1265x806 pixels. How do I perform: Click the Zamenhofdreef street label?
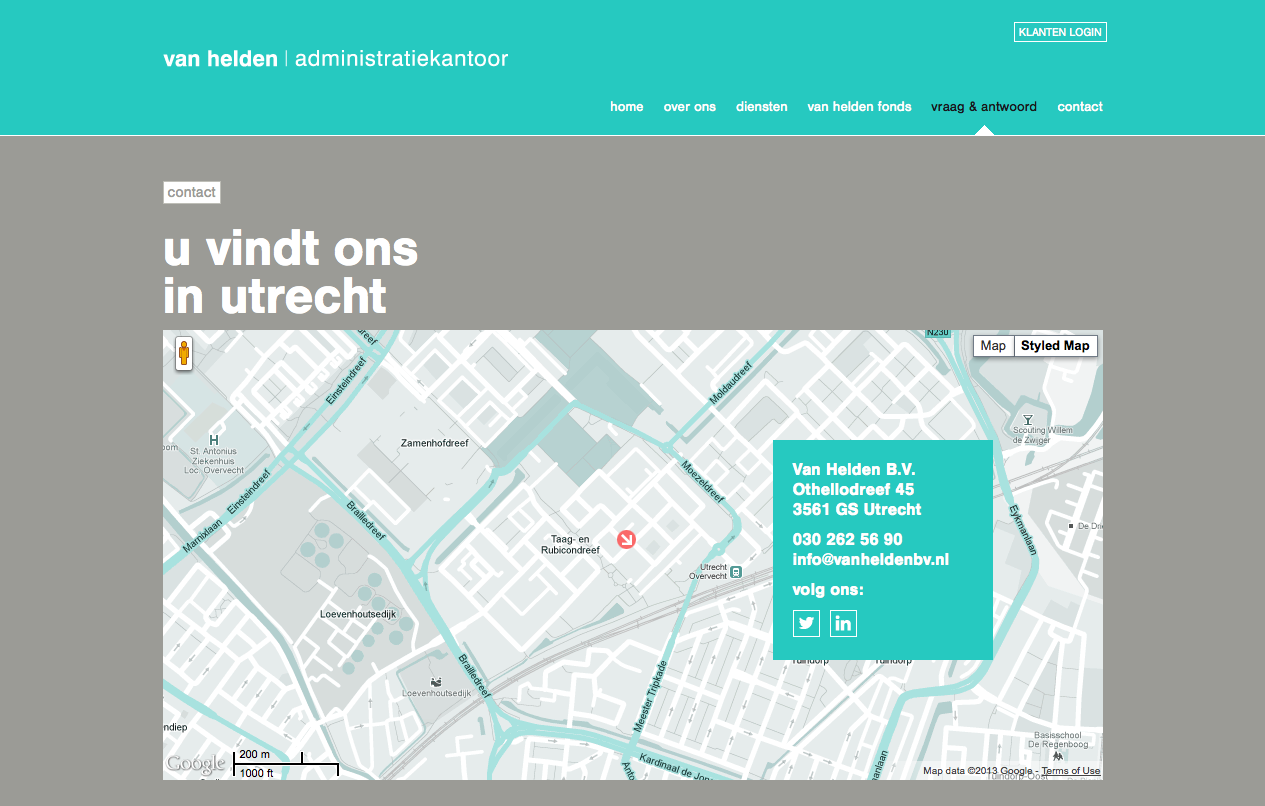point(434,442)
